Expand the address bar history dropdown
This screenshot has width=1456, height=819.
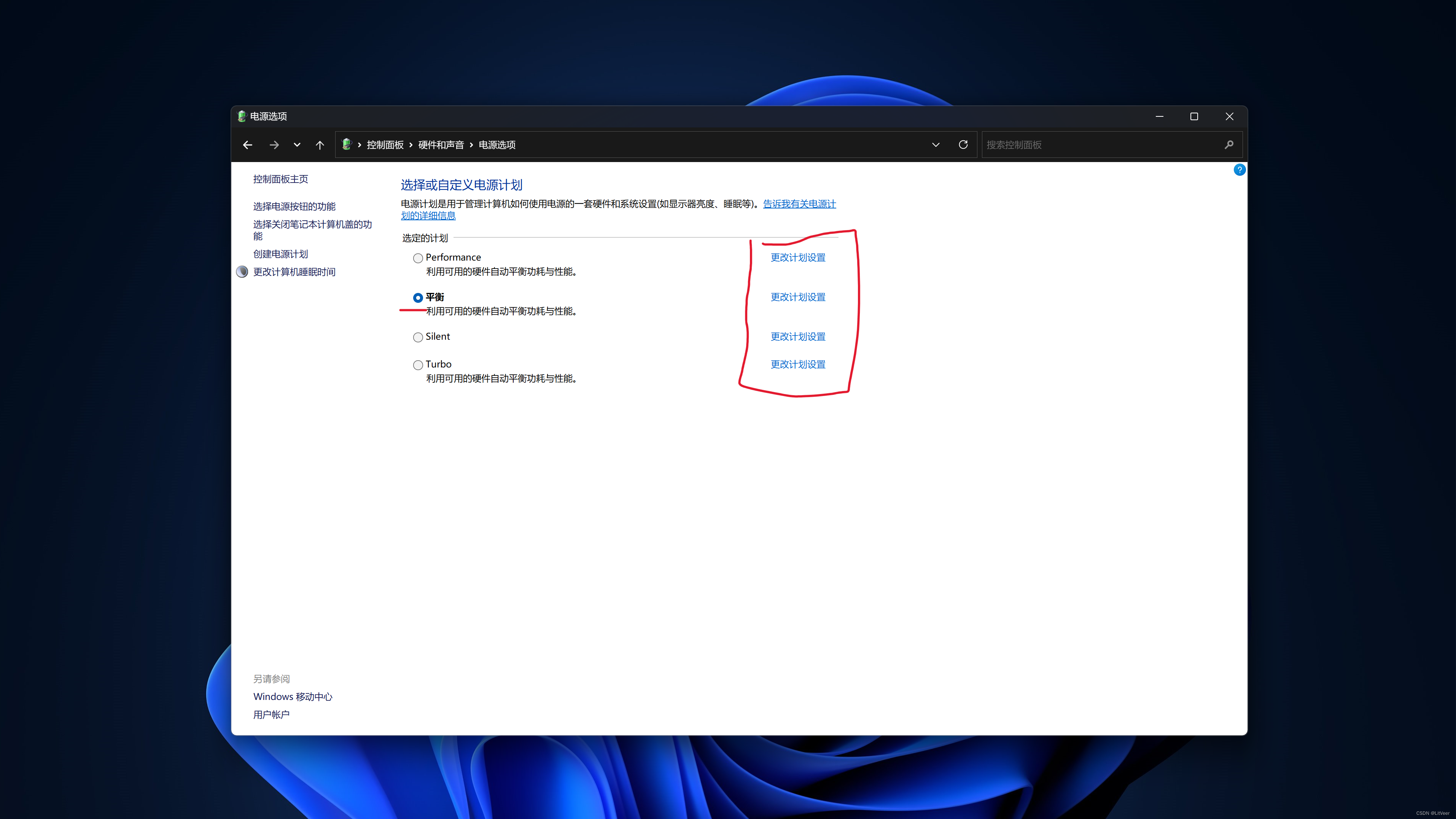(936, 145)
